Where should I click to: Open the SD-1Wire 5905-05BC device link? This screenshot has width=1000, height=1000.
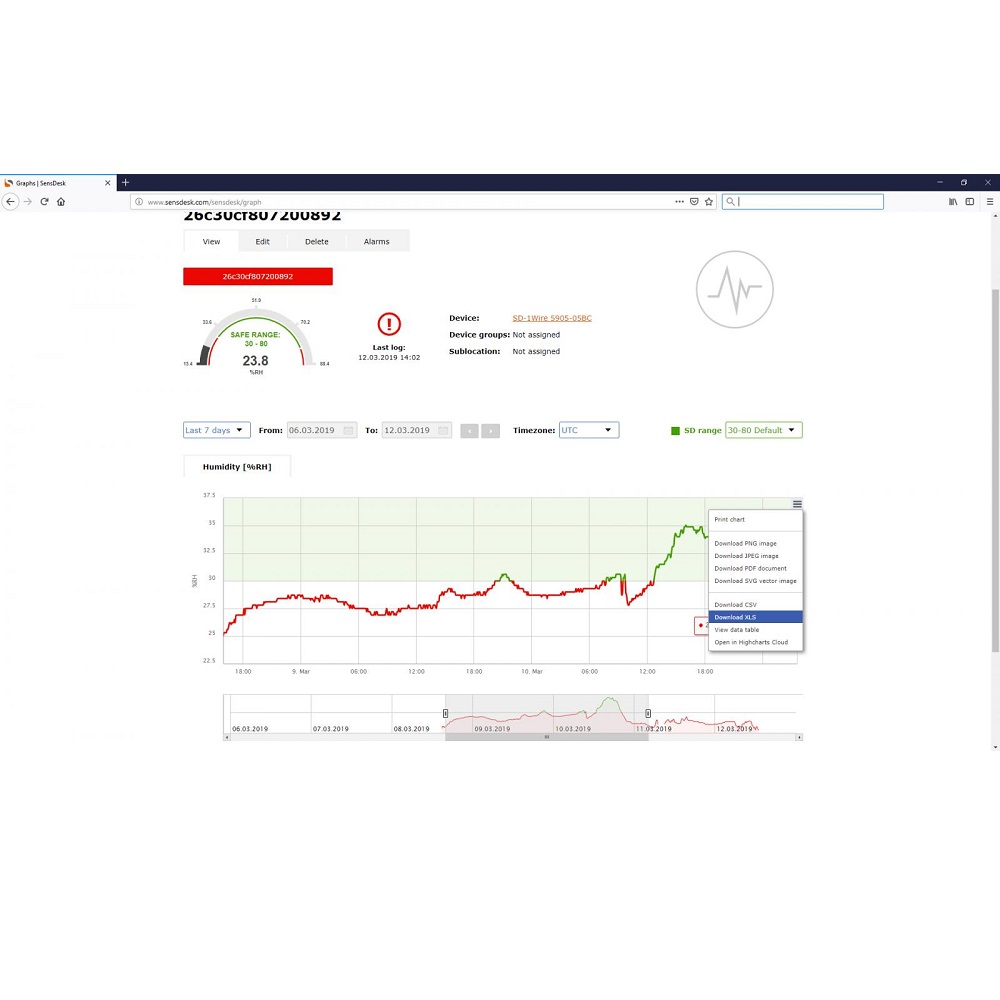click(552, 319)
